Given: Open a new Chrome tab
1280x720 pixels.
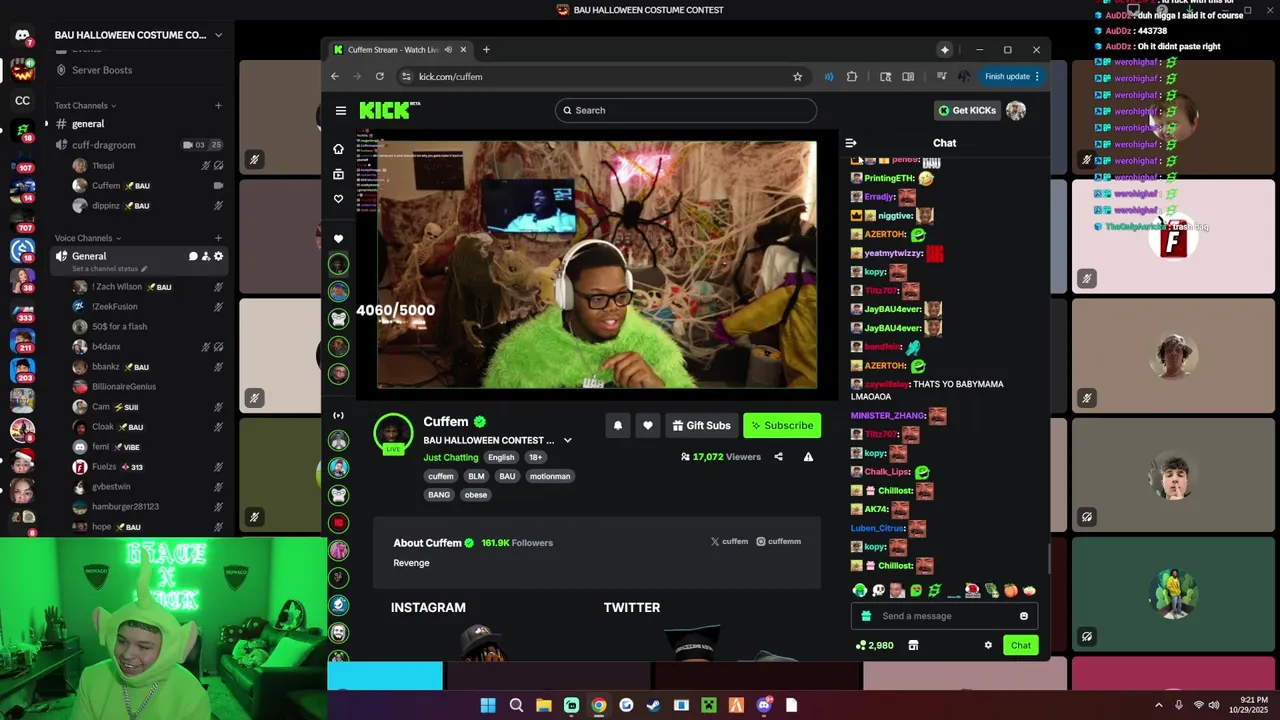Looking at the screenshot, I should pyautogui.click(x=486, y=49).
